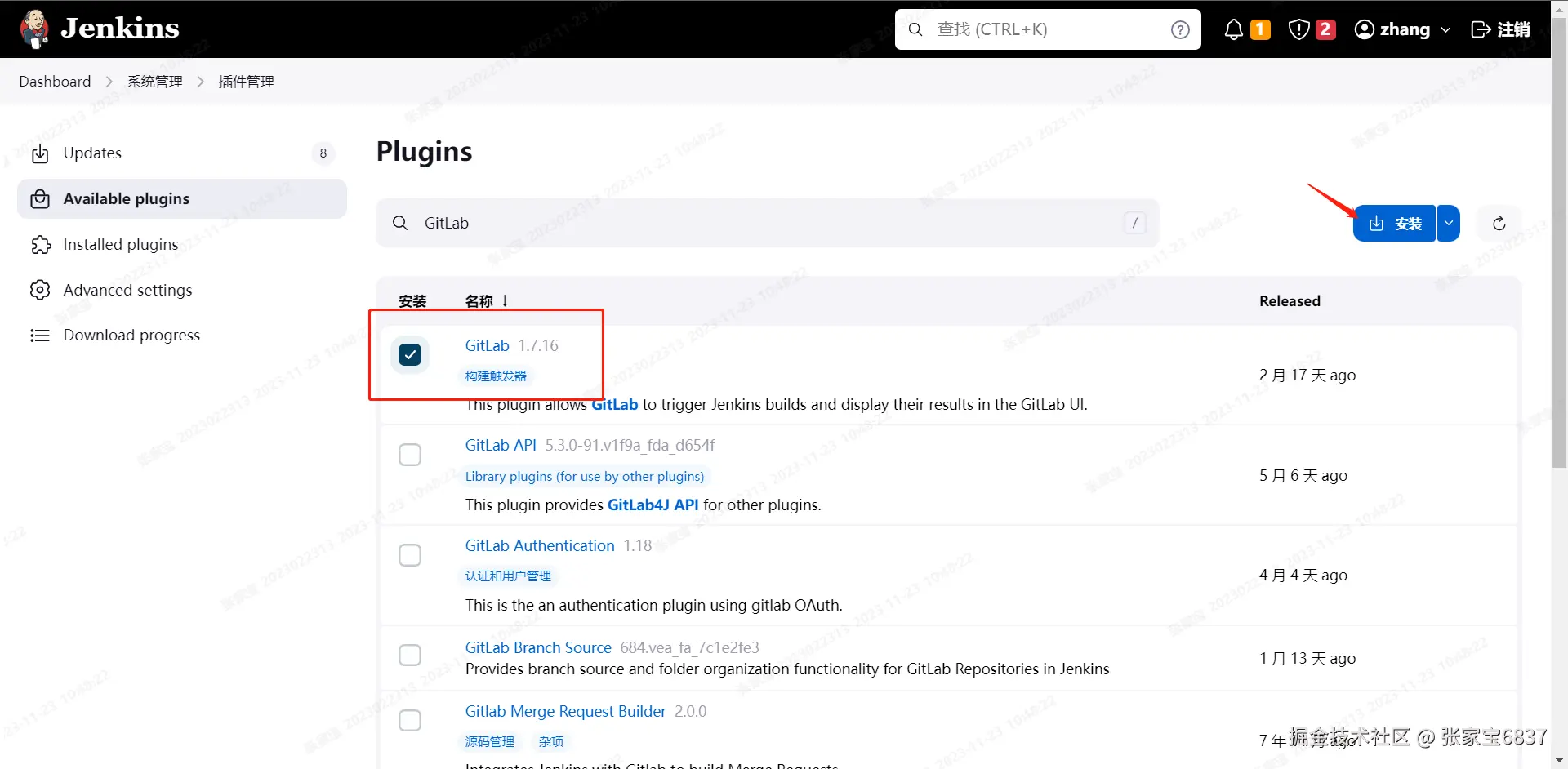Check the GitLab Authentication plugin checkbox
The height and width of the screenshot is (769, 1568).
(x=410, y=555)
